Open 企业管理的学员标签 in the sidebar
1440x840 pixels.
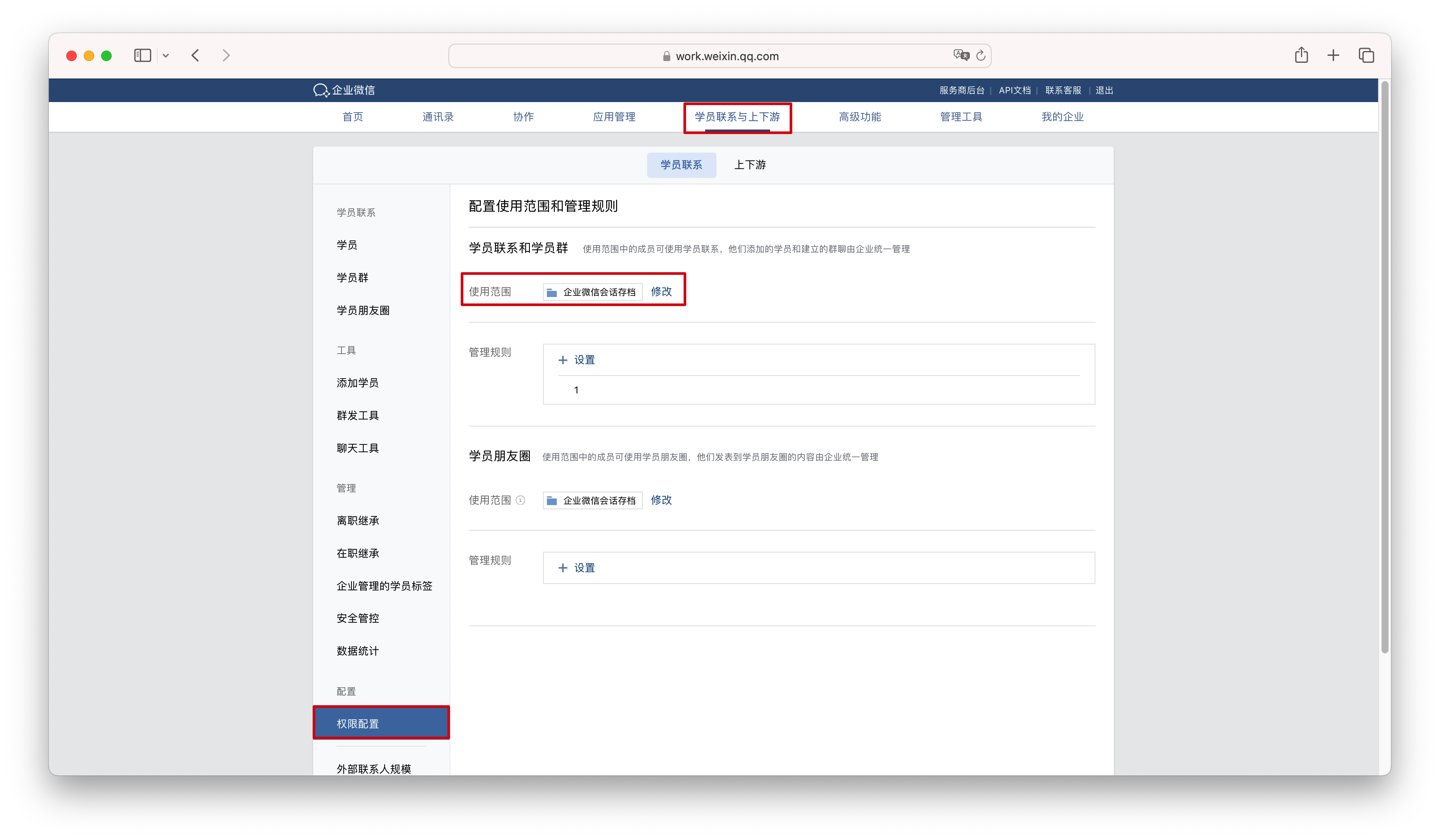click(384, 586)
